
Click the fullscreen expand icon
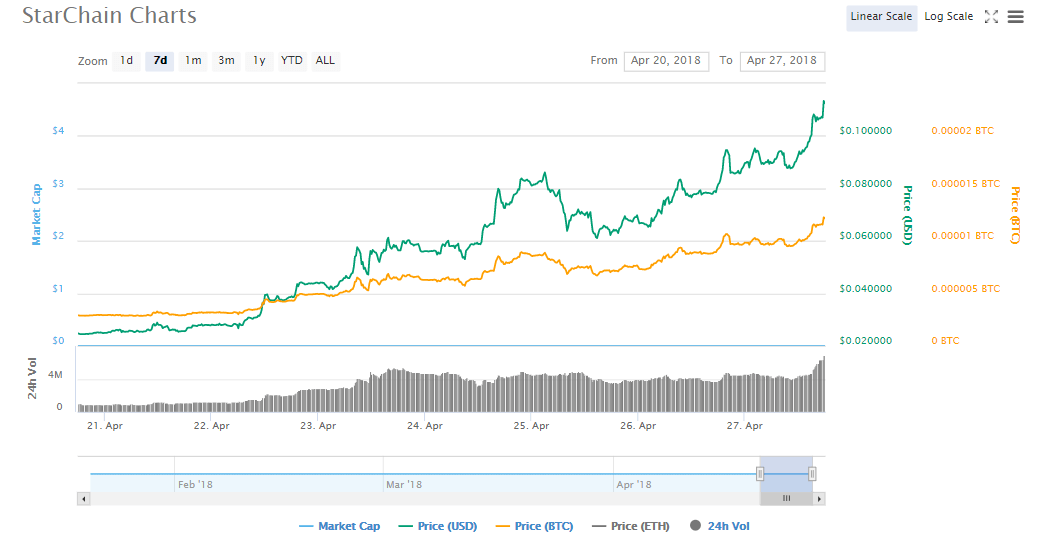pyautogui.click(x=991, y=16)
